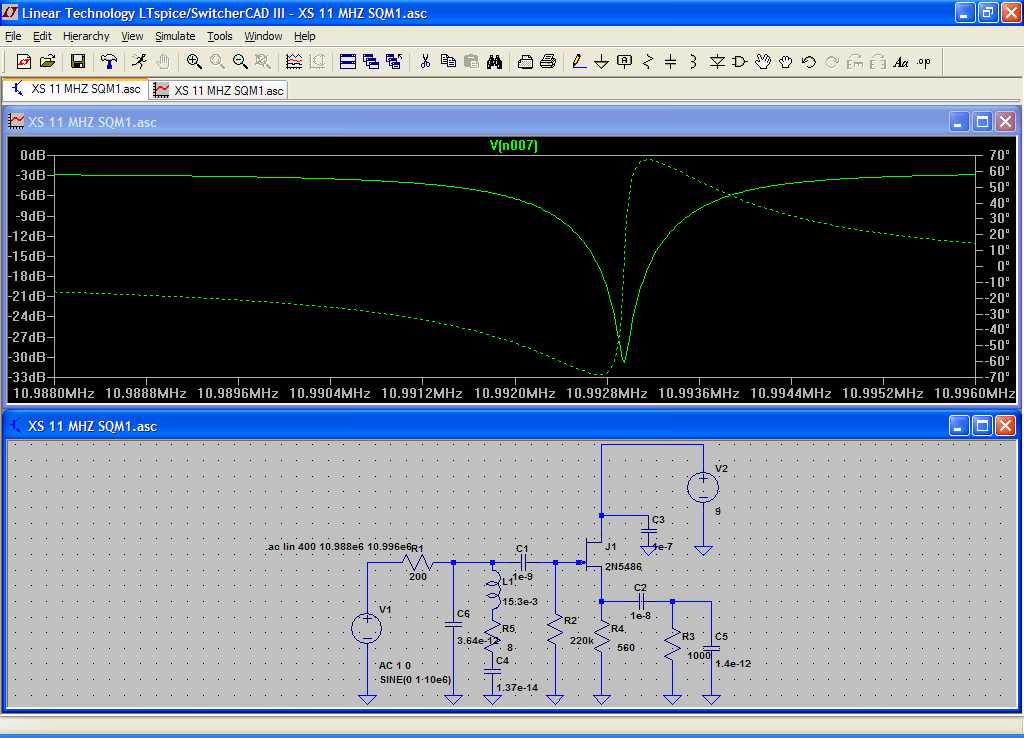
Task: Click the V(n007) trace label in the plot
Action: [x=513, y=145]
